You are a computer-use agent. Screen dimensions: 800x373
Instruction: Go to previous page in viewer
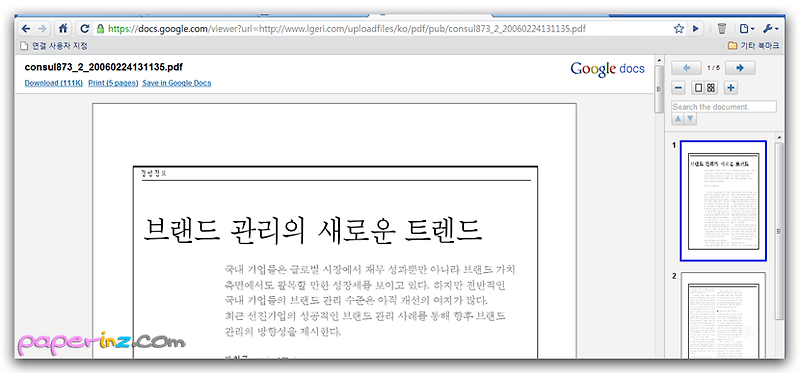tap(686, 68)
